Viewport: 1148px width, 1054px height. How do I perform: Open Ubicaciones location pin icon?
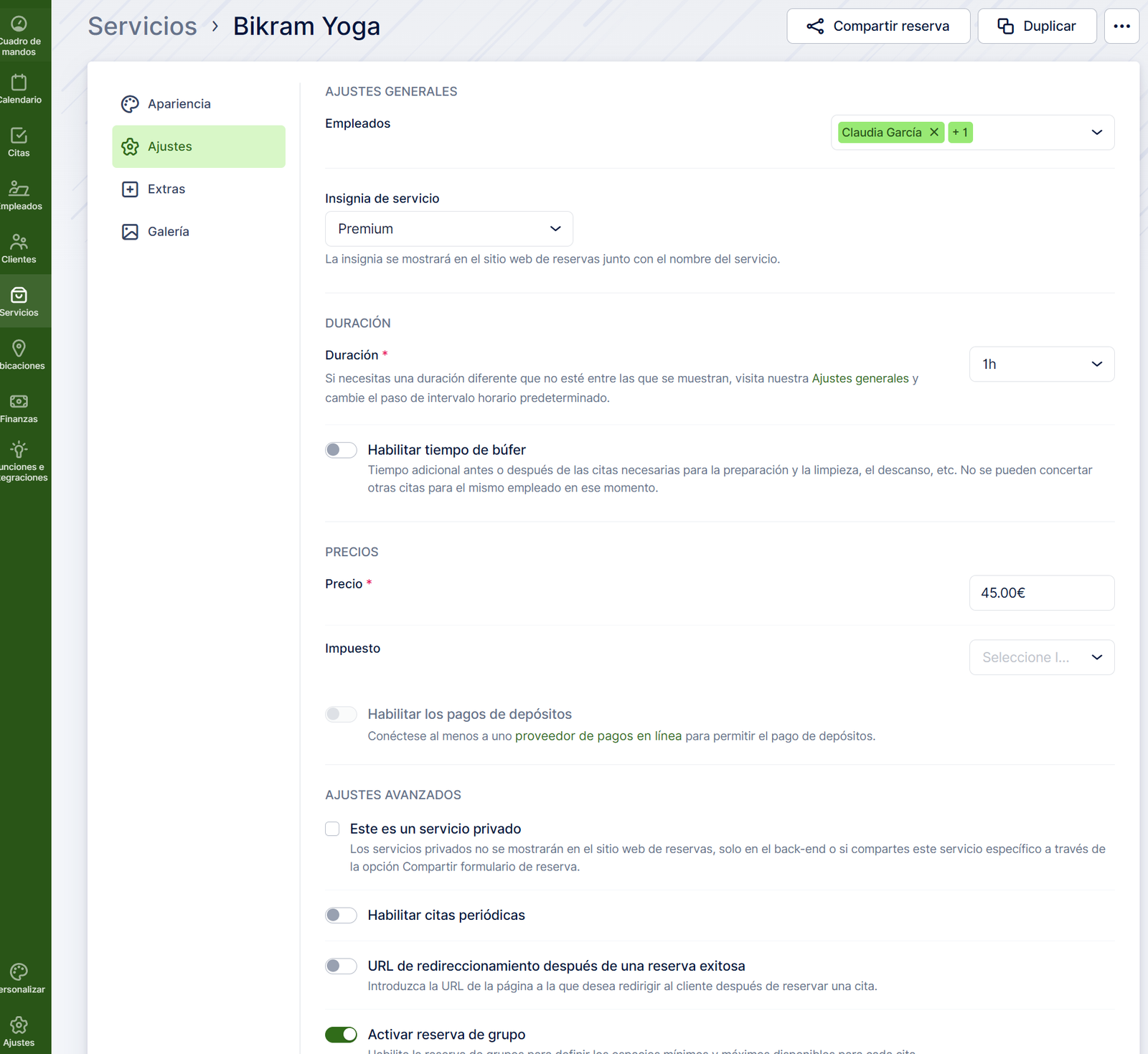[19, 349]
